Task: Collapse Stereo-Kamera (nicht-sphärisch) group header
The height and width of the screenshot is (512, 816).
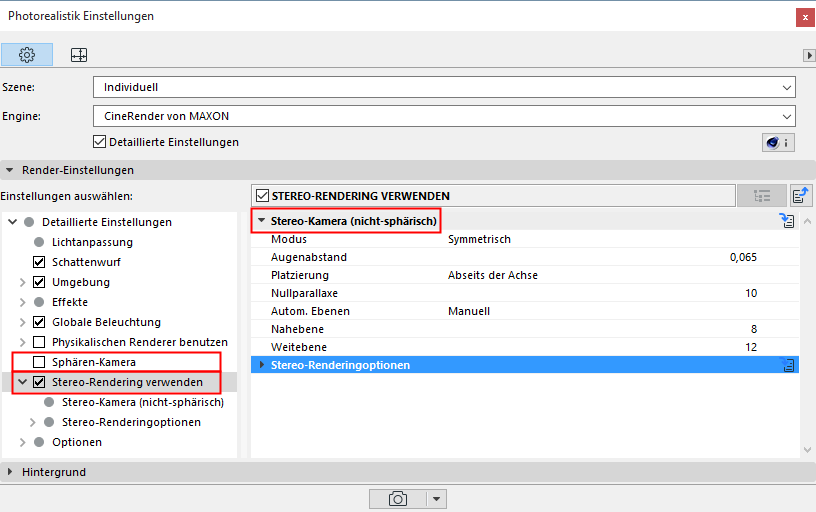Action: coord(262,221)
